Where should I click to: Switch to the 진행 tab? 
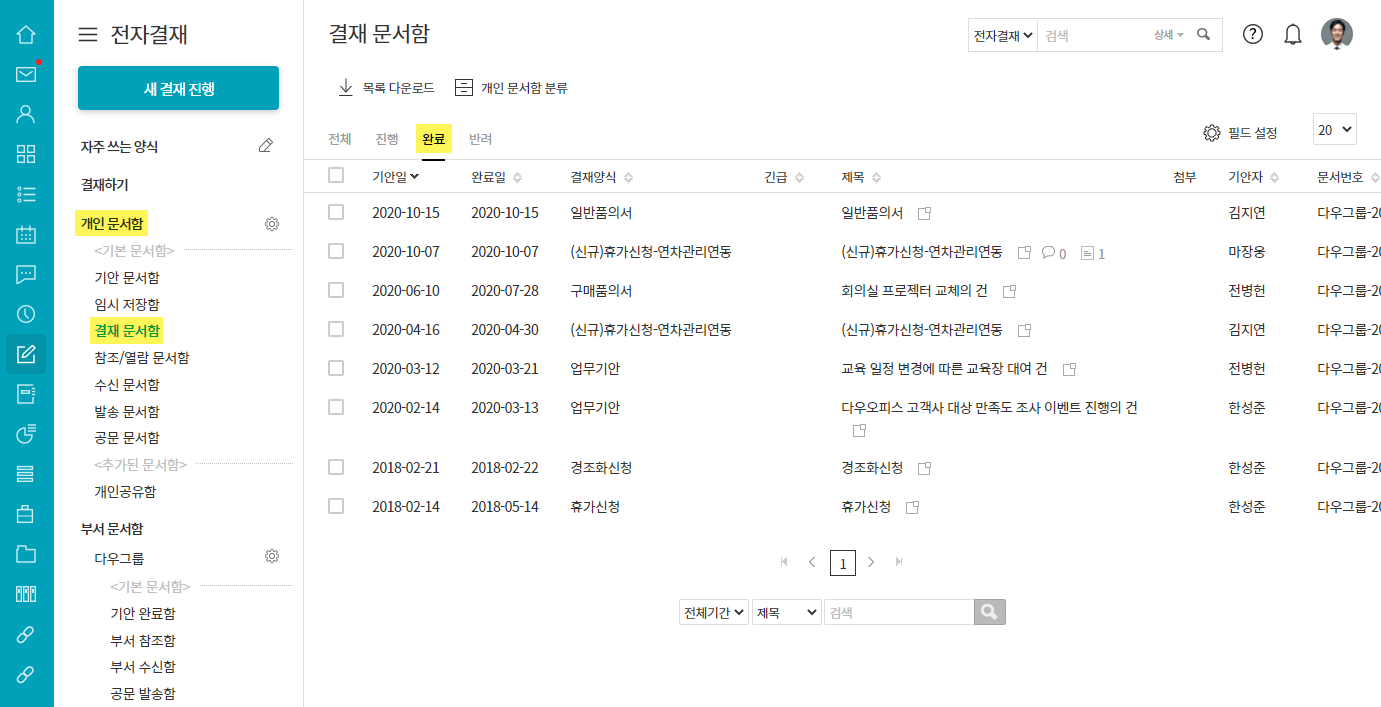point(387,139)
